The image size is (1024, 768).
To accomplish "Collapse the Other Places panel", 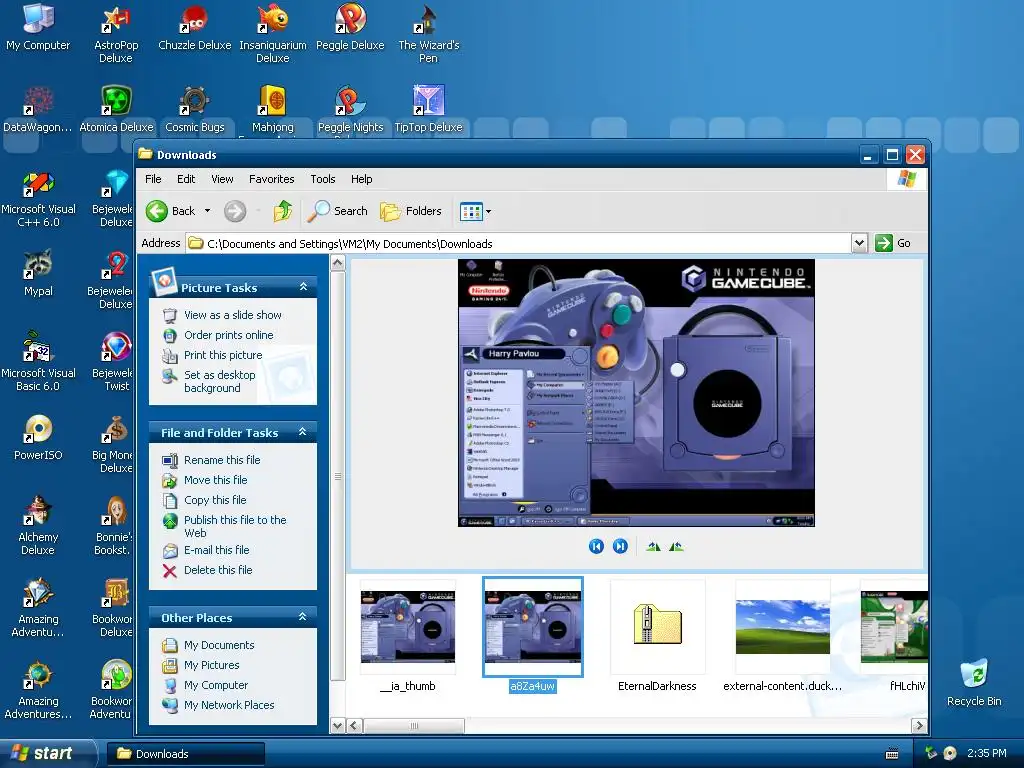I will point(303,616).
